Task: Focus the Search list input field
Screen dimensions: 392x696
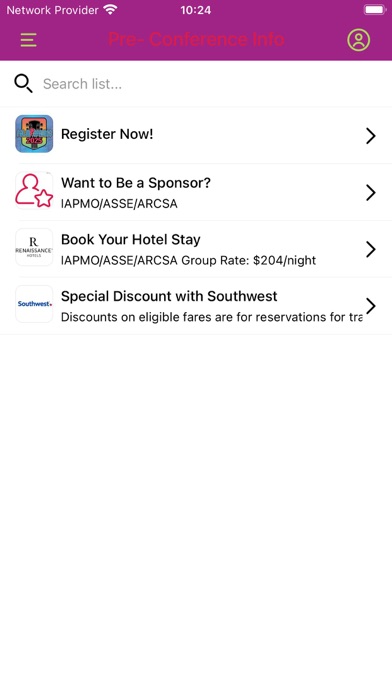Action: tap(211, 84)
